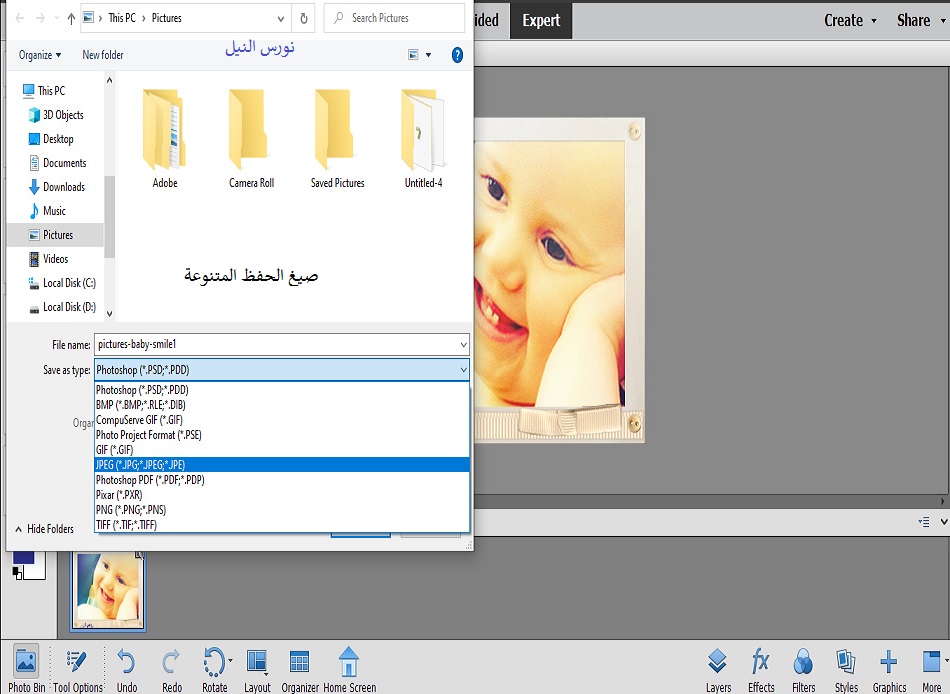The height and width of the screenshot is (694, 950).
Task: Expand the Create dropdown menu
Action: 850,20
